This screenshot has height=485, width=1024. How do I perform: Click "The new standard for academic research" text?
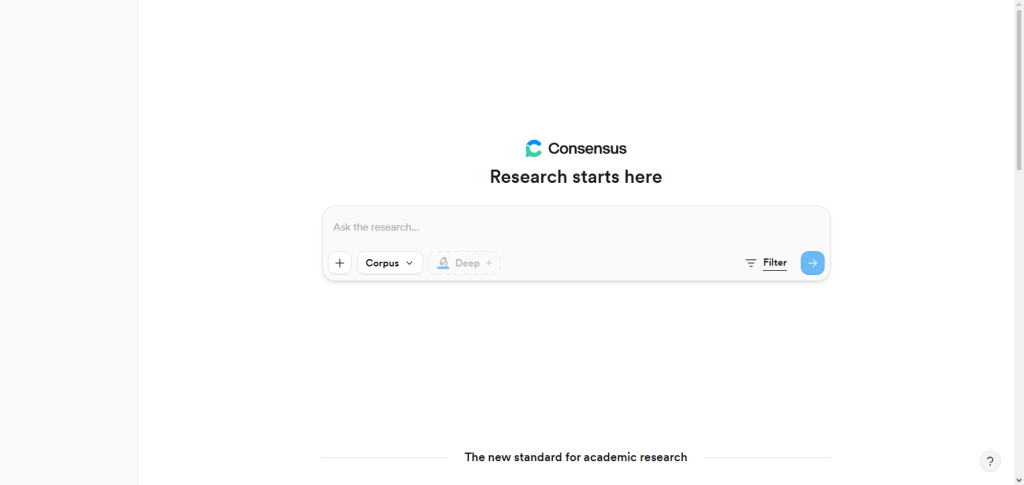pos(576,457)
